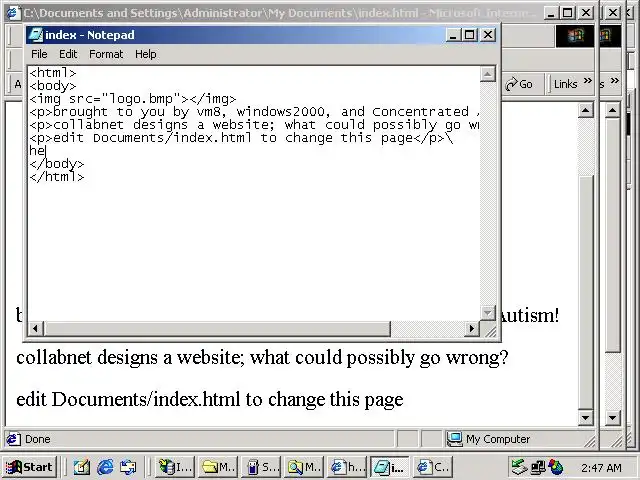The height and width of the screenshot is (480, 640).
Task: Switch to the magnifier 'M..' taskbar window
Action: click(304, 467)
